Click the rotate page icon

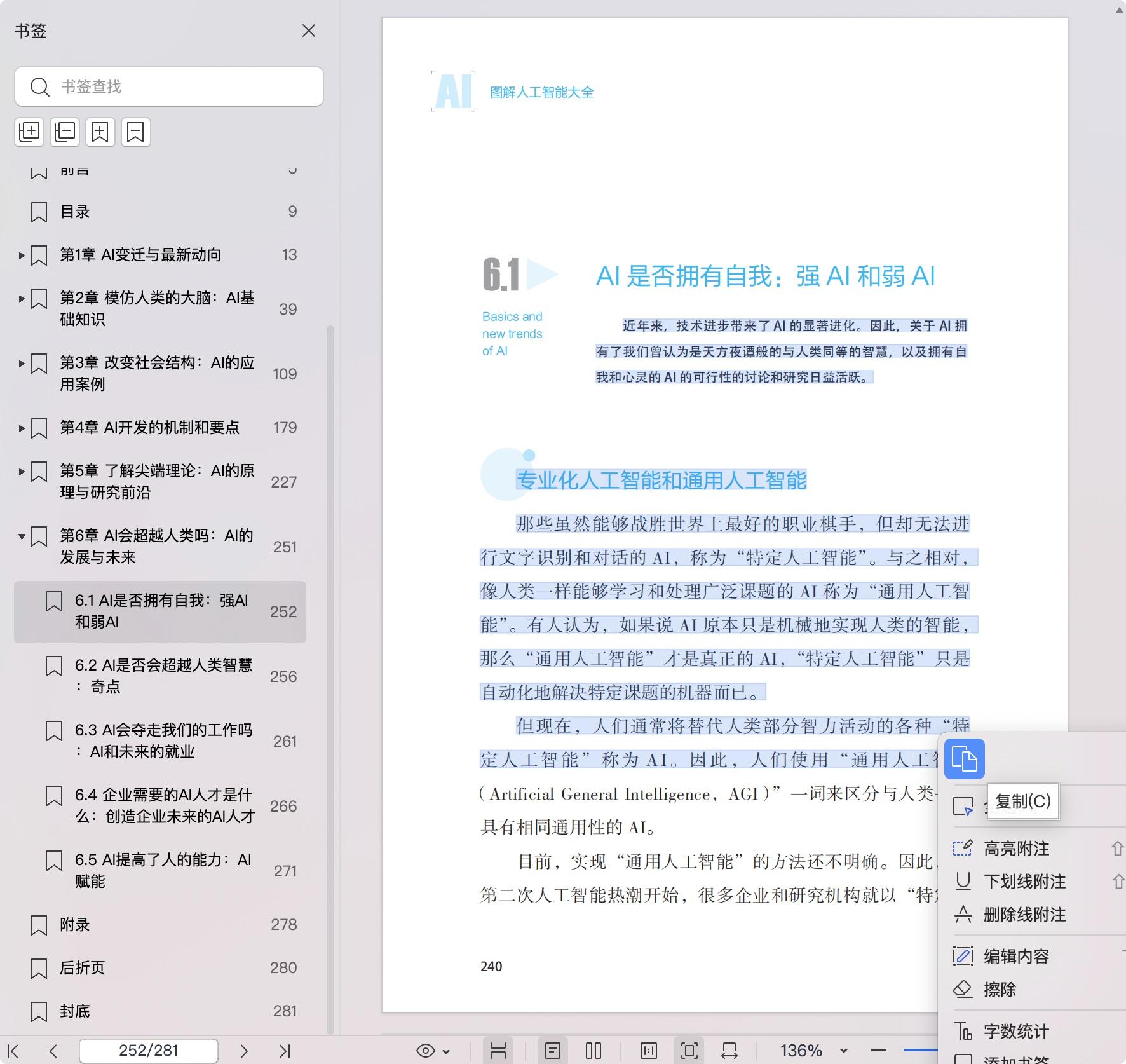tap(729, 1051)
